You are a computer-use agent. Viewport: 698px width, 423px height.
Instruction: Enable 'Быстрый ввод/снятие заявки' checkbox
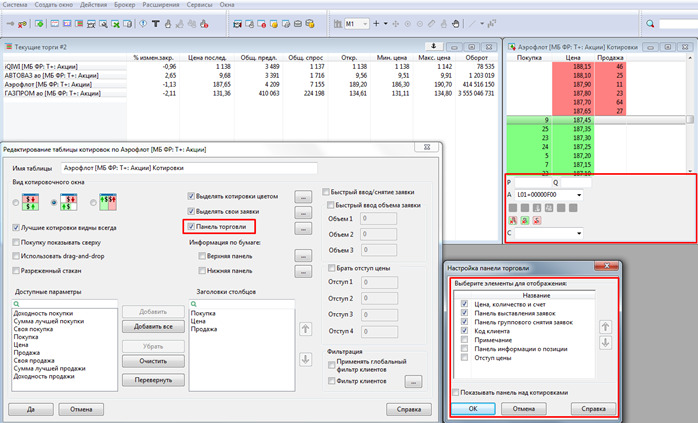coord(326,192)
